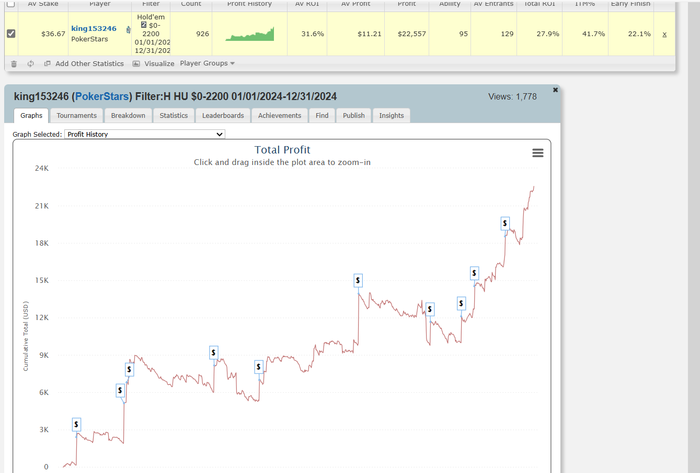Open the Achievements tab
The width and height of the screenshot is (700, 473).
coord(279,115)
